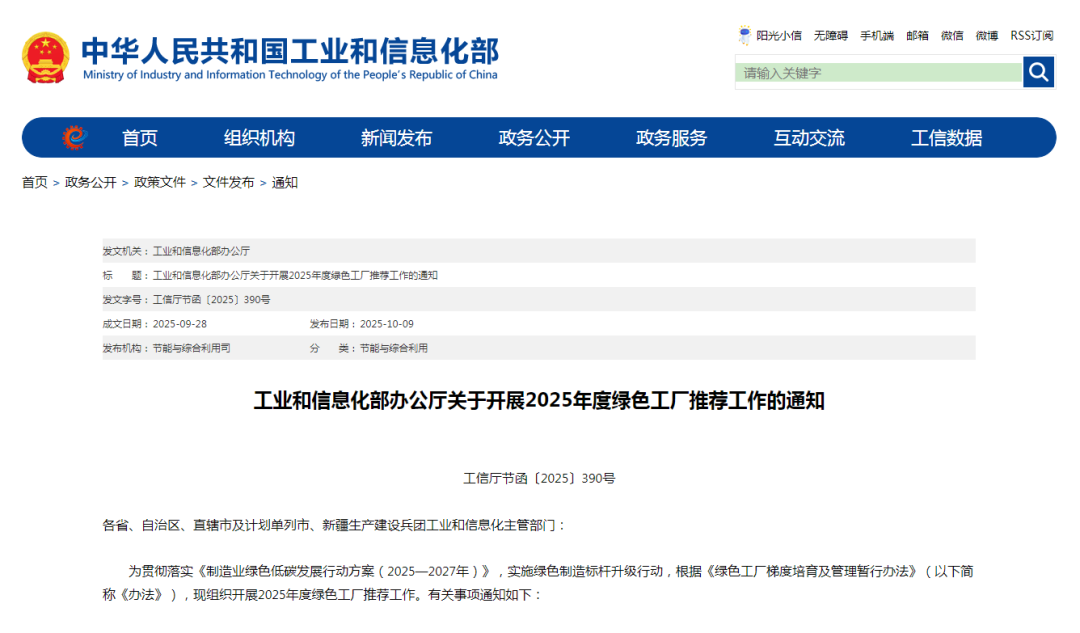Screen dimensions: 1080x633
Task: Subscribe via the RSS订阅 link
Action: 1031,36
